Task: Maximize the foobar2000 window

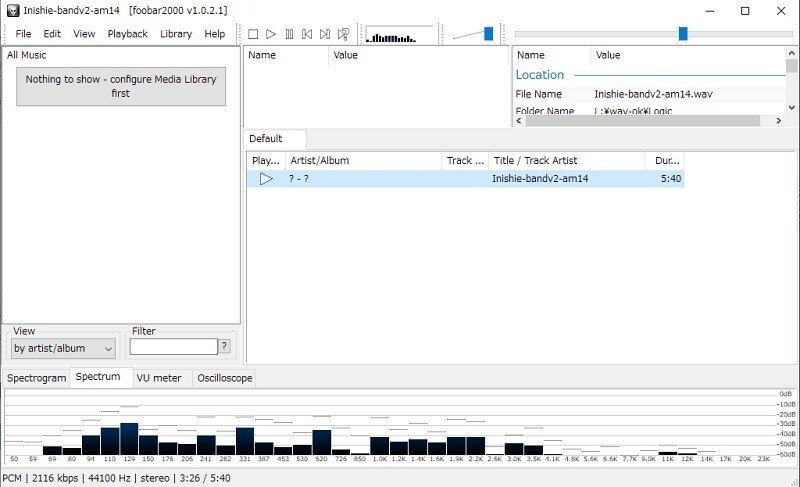Action: pyautogui.click(x=745, y=11)
